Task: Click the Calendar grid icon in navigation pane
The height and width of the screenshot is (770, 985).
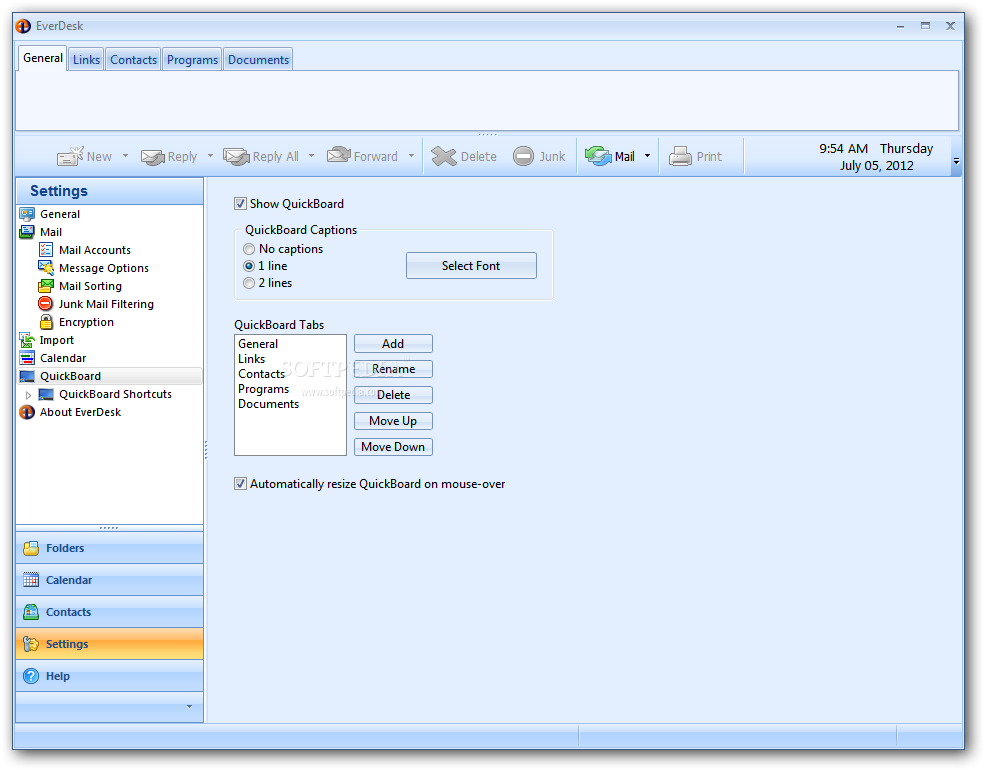Action: (x=31, y=580)
